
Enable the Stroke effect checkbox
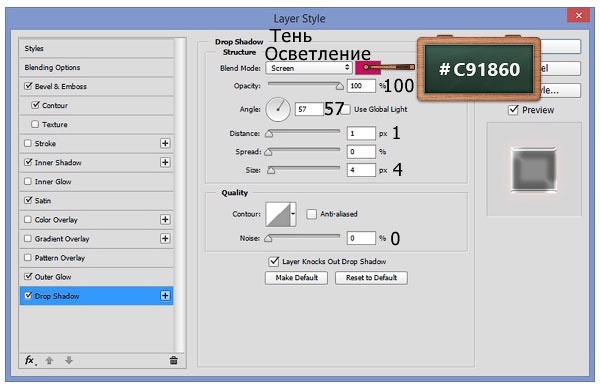tap(28, 143)
